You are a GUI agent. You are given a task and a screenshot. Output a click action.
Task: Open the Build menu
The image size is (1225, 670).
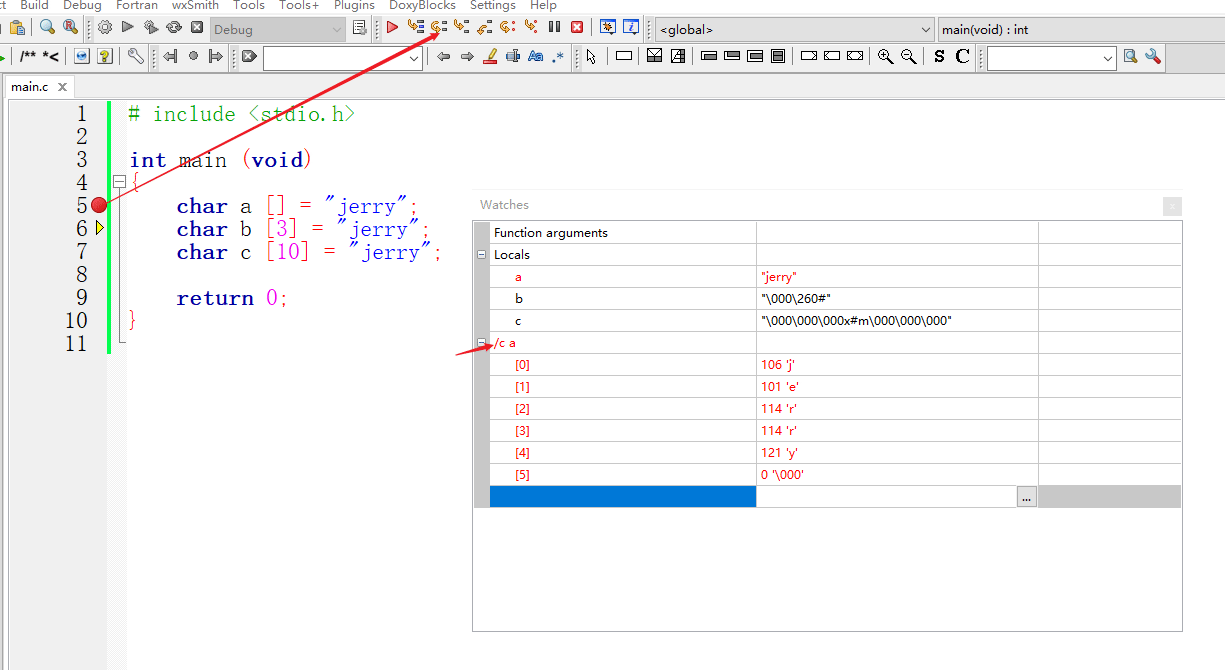pos(34,5)
